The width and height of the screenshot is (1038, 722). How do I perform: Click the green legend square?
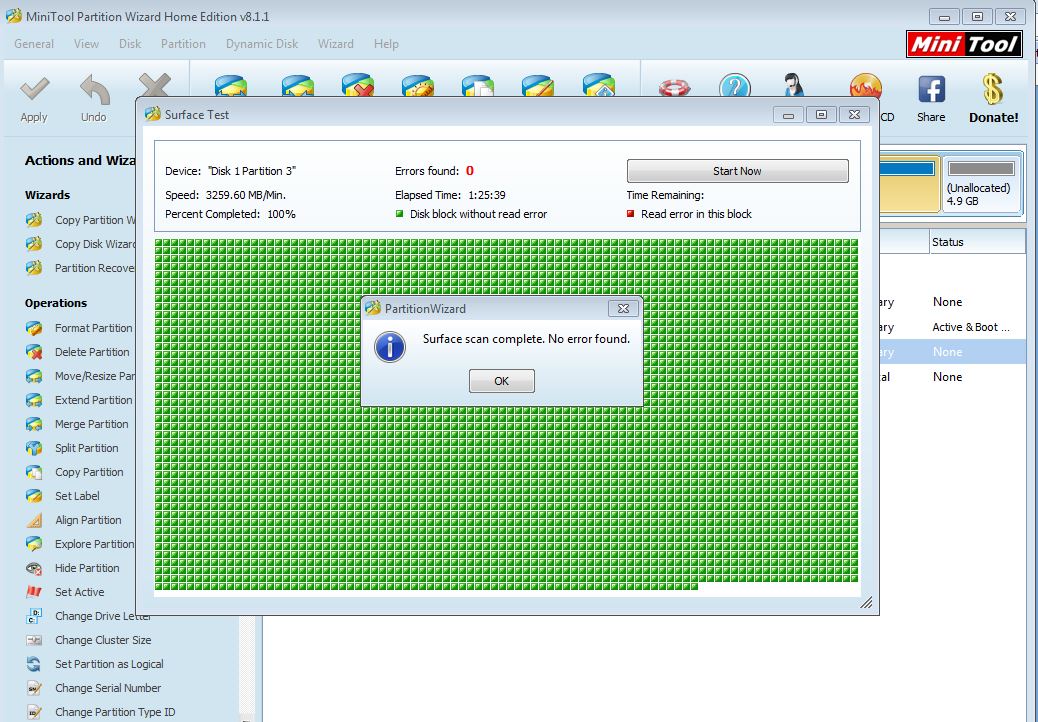click(399, 213)
